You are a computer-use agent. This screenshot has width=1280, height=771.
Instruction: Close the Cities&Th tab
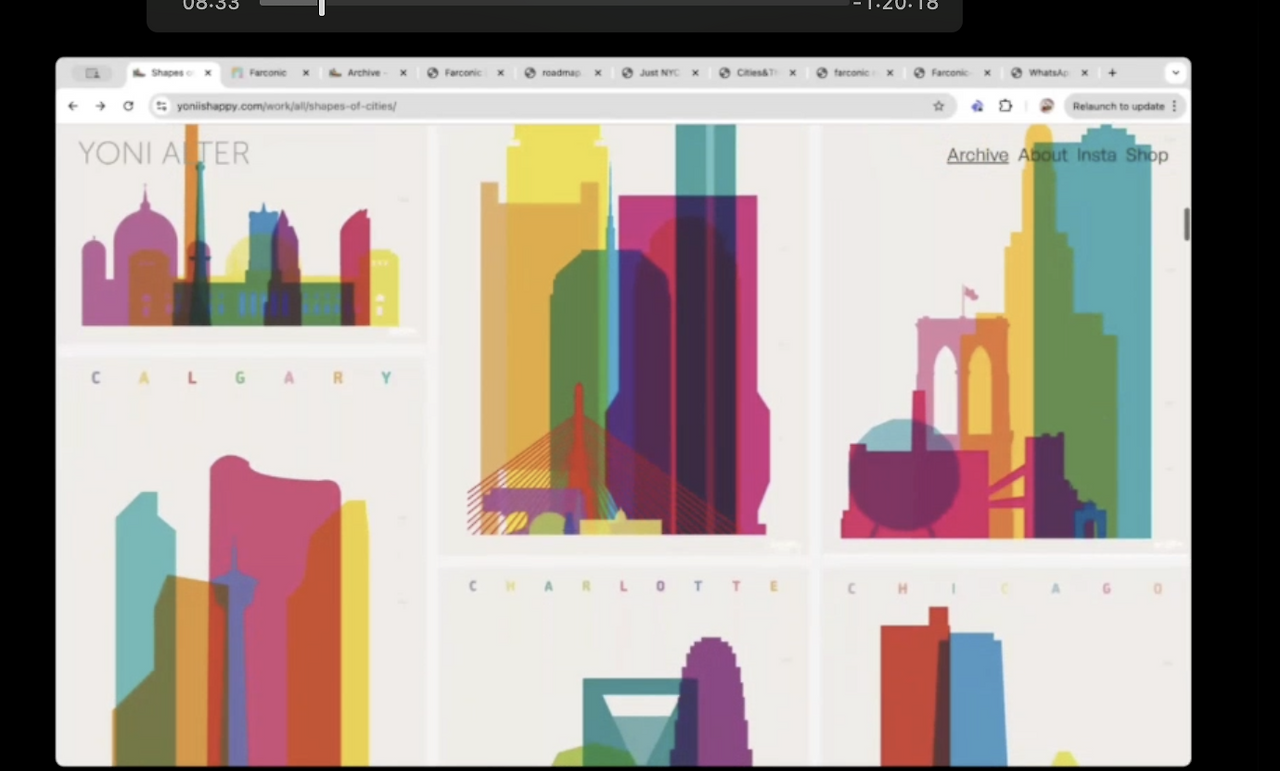tap(793, 73)
